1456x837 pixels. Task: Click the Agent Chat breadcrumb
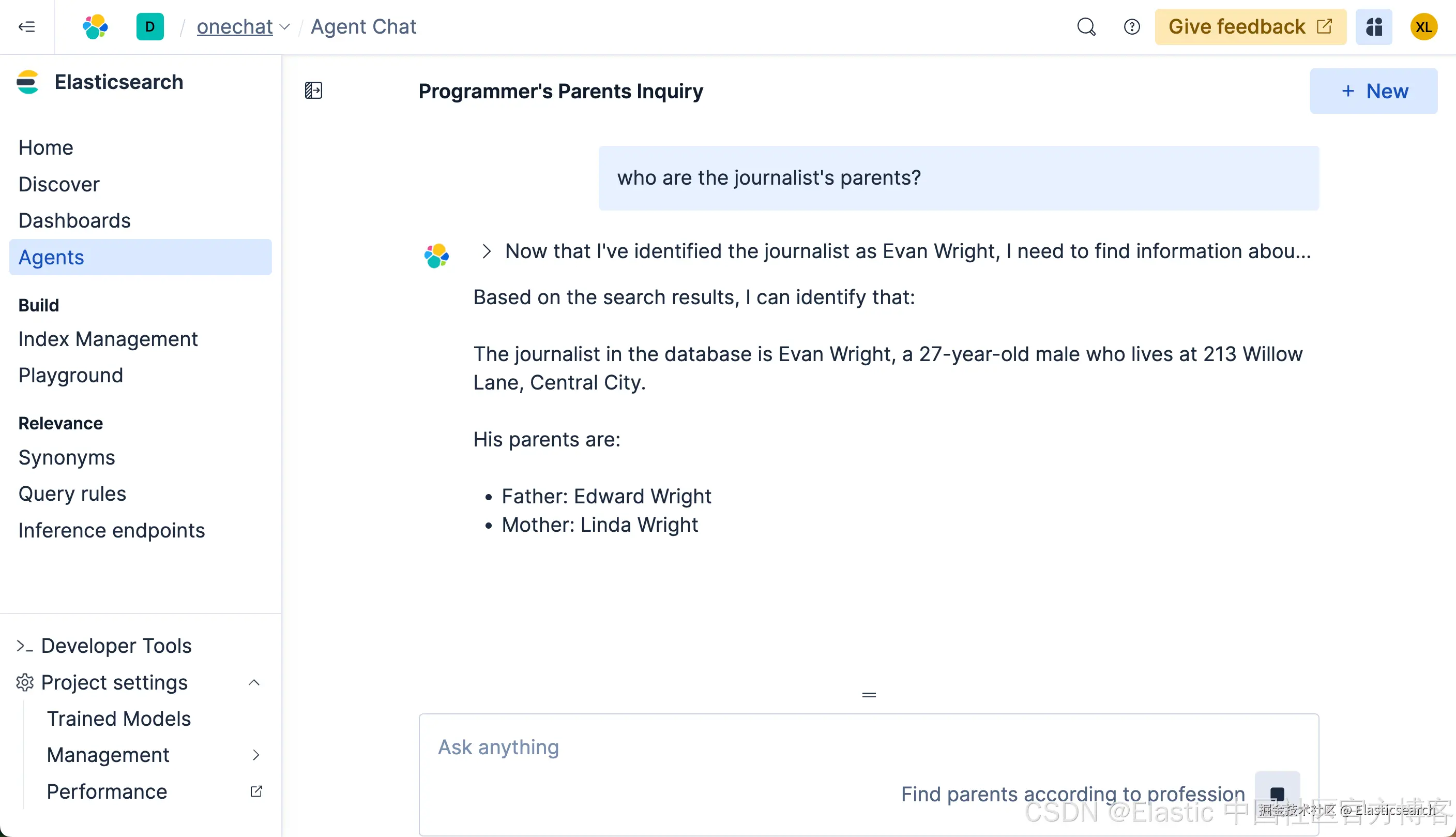[363, 26]
